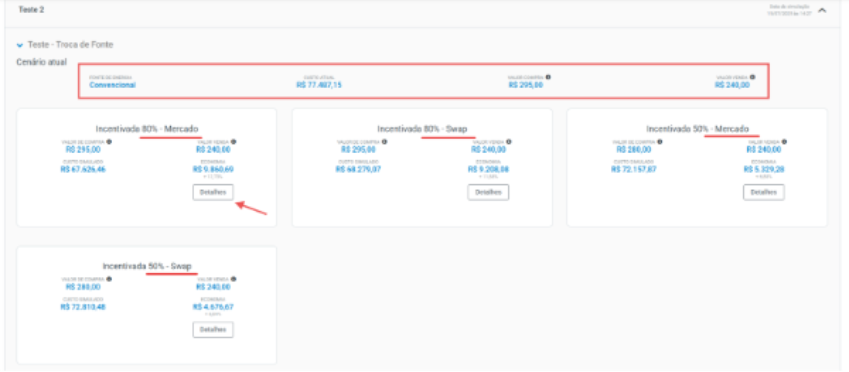Click R$ 295,00 purchase value in Incentivada 80% - Swap

pos(358,150)
